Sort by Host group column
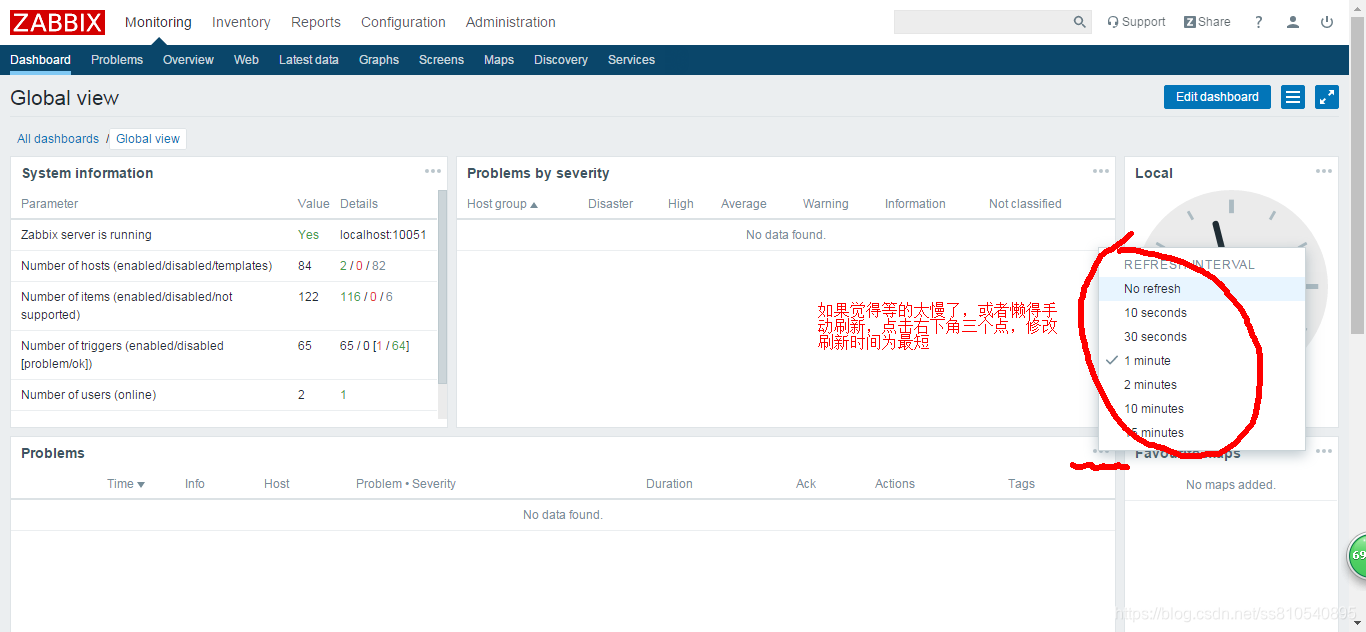 click(x=502, y=204)
